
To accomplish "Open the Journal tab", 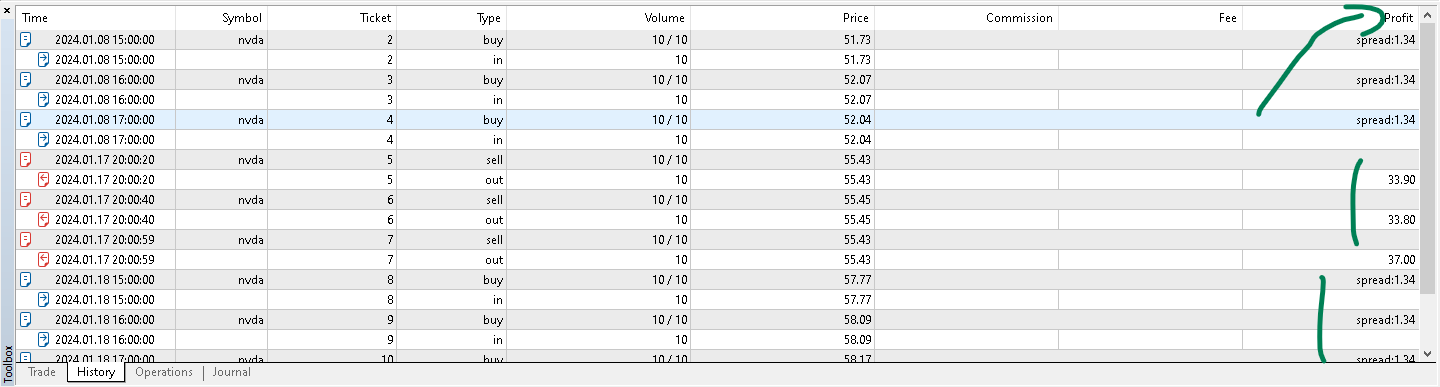I will coord(231,372).
